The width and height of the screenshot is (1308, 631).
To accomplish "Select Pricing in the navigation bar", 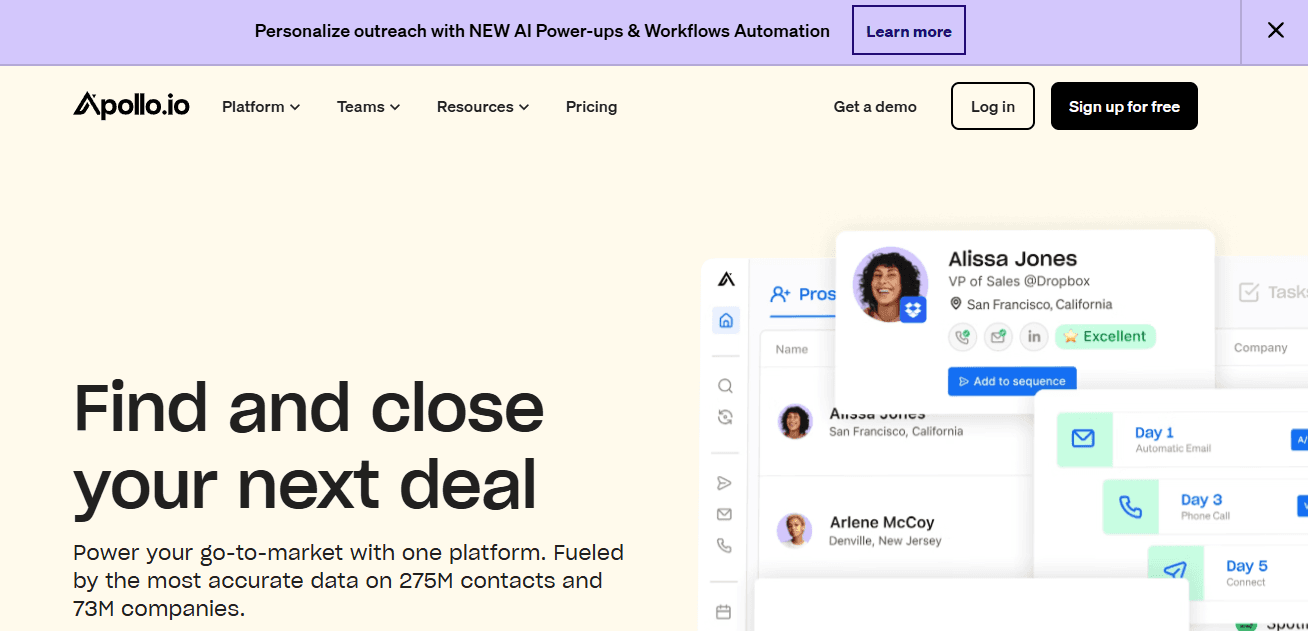I will 591,106.
